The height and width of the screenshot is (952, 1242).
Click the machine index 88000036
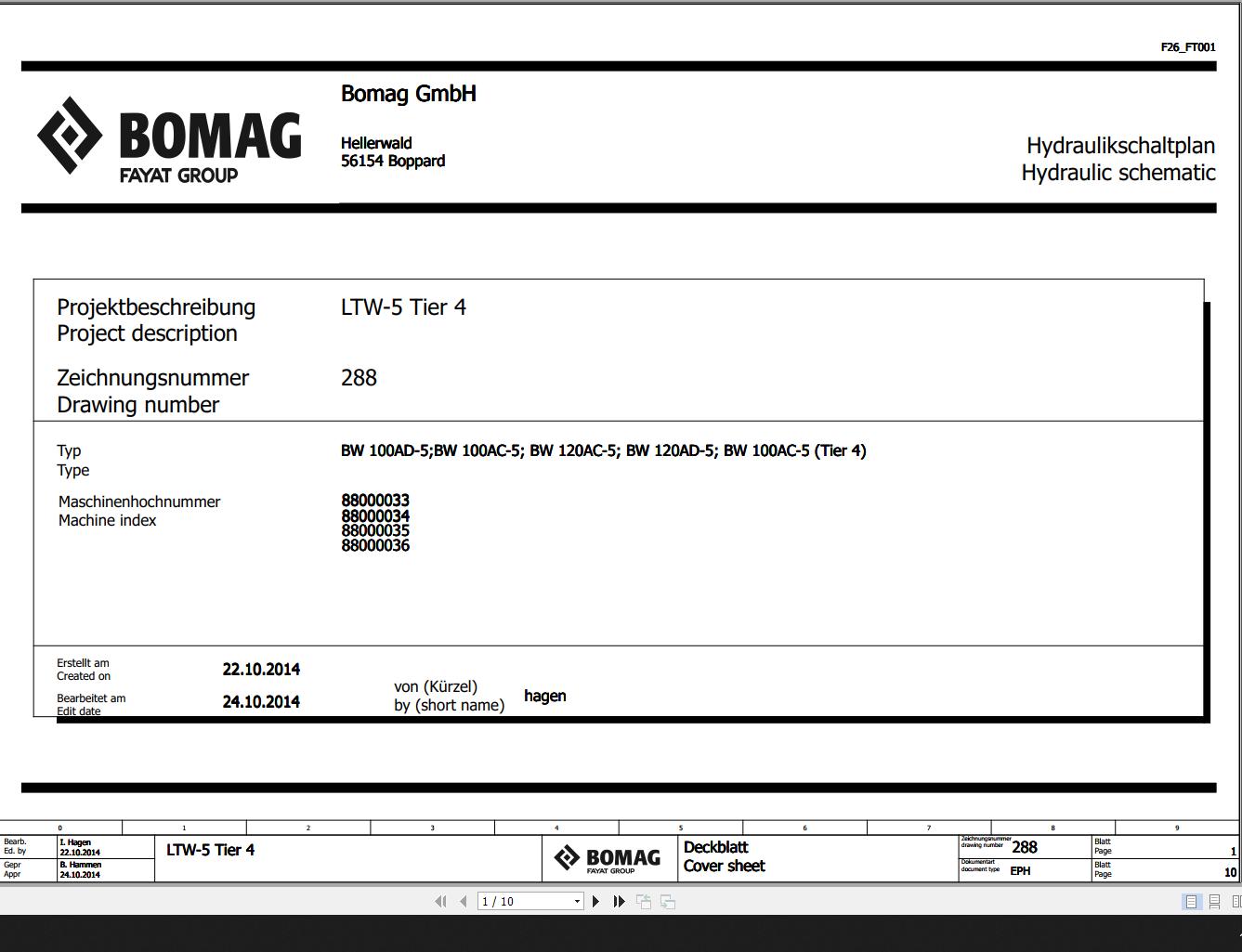coord(375,546)
